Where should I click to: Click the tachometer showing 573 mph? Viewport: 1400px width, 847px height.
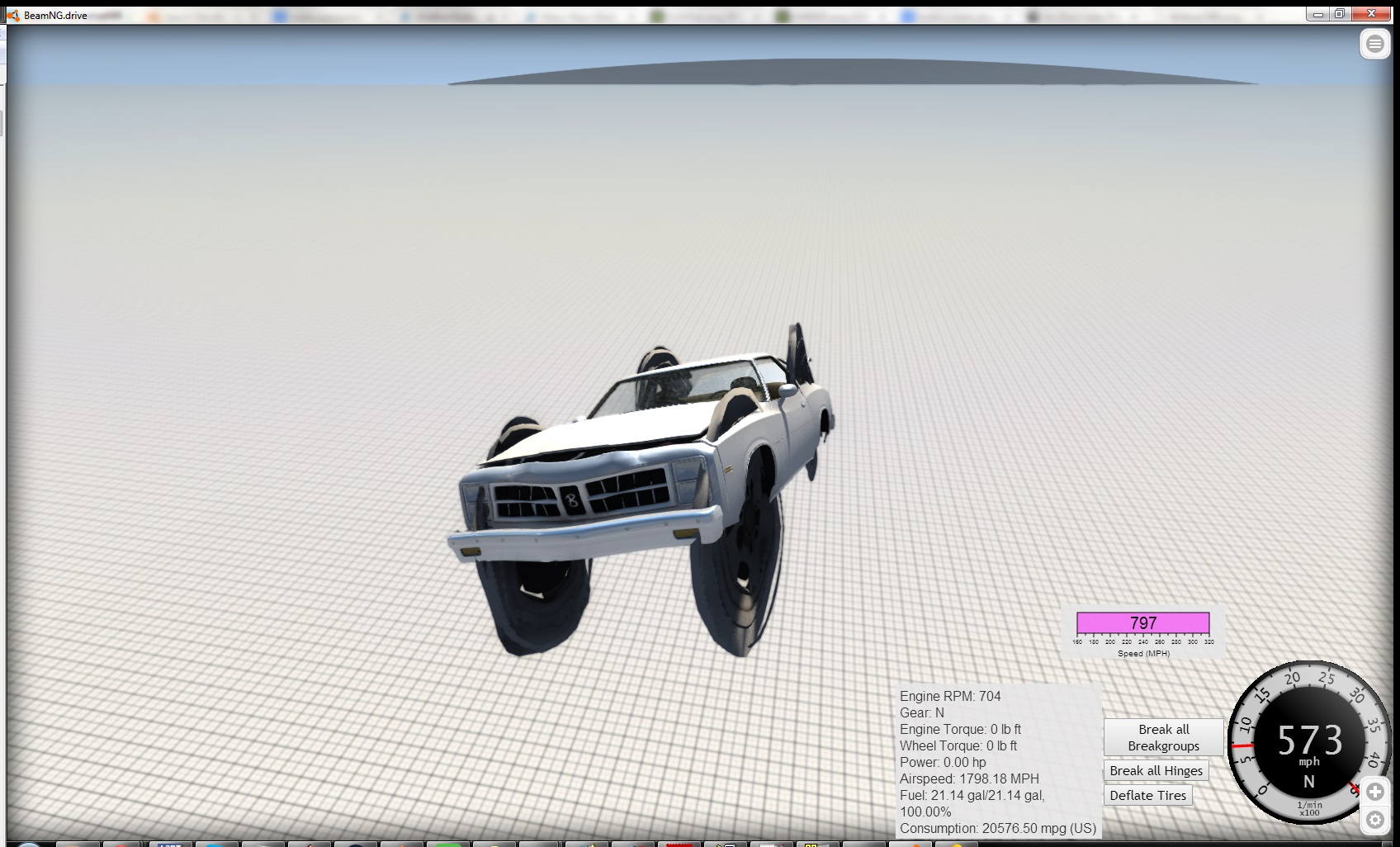[x=1308, y=742]
